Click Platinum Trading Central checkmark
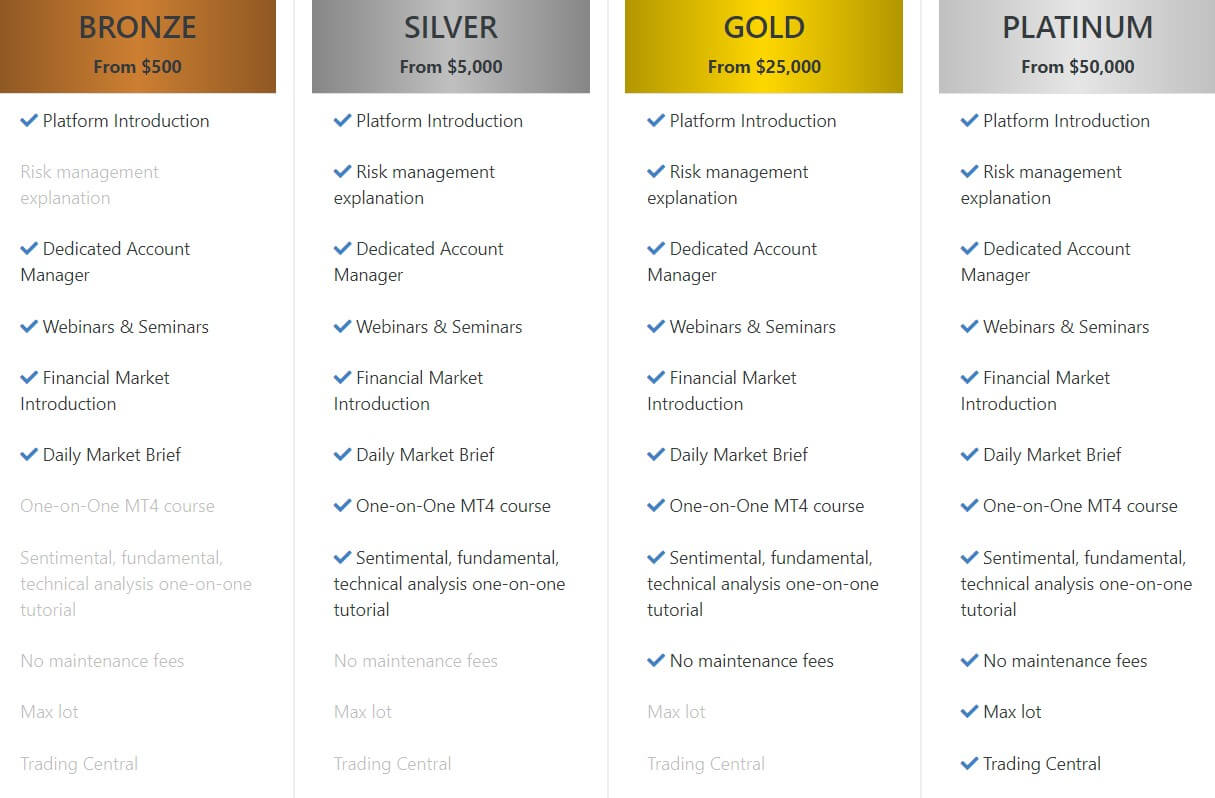 pyautogui.click(x=969, y=764)
